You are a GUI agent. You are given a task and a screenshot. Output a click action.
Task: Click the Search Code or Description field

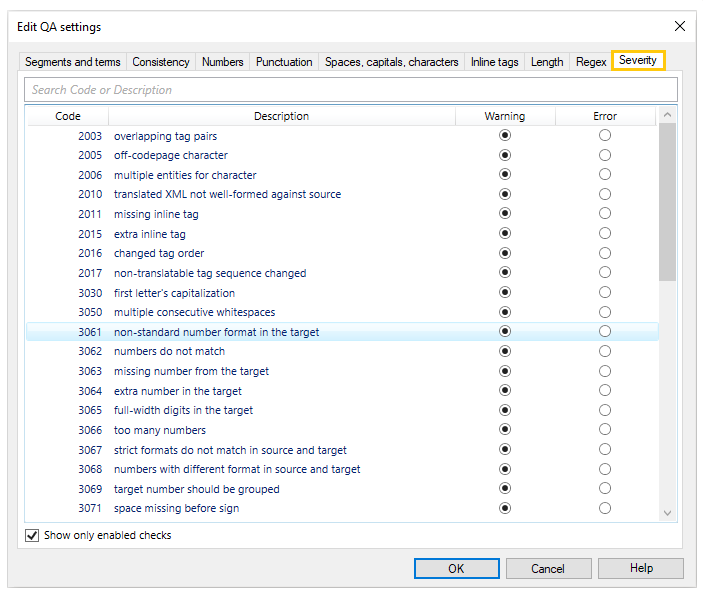point(350,90)
